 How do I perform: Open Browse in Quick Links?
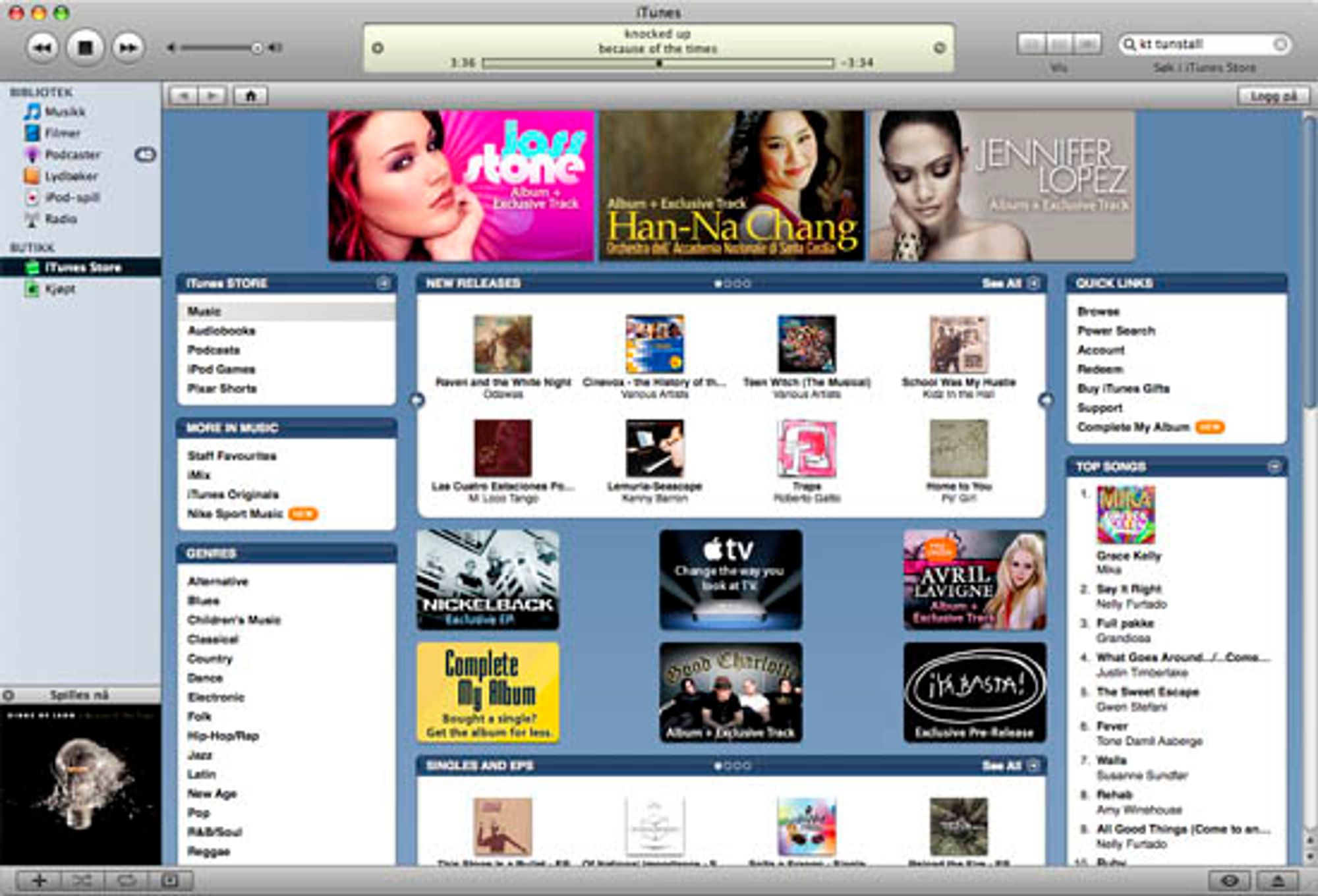pyautogui.click(x=1099, y=311)
